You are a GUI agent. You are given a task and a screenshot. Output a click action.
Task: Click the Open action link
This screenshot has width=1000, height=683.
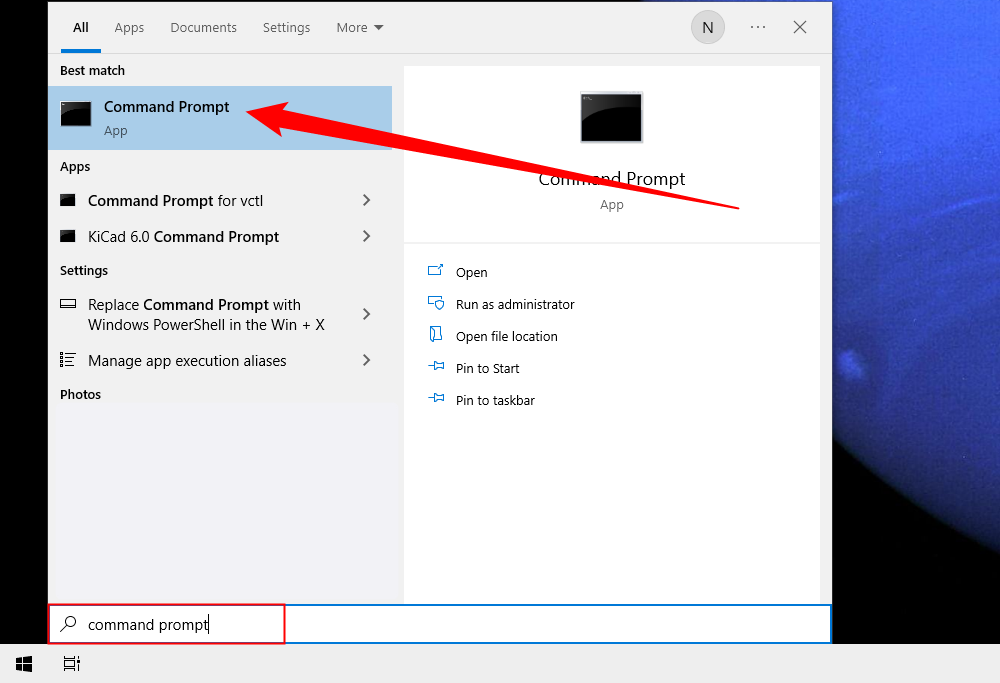pos(471,272)
